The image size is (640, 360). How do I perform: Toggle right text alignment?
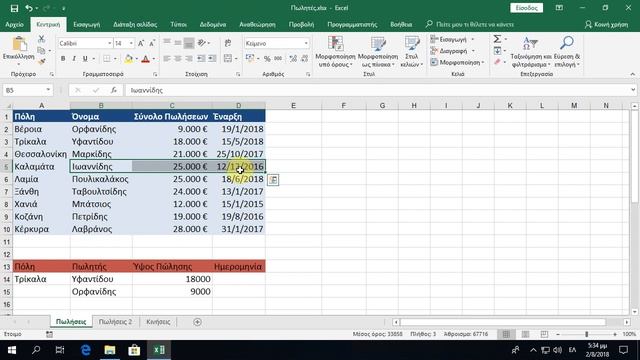coord(189,59)
